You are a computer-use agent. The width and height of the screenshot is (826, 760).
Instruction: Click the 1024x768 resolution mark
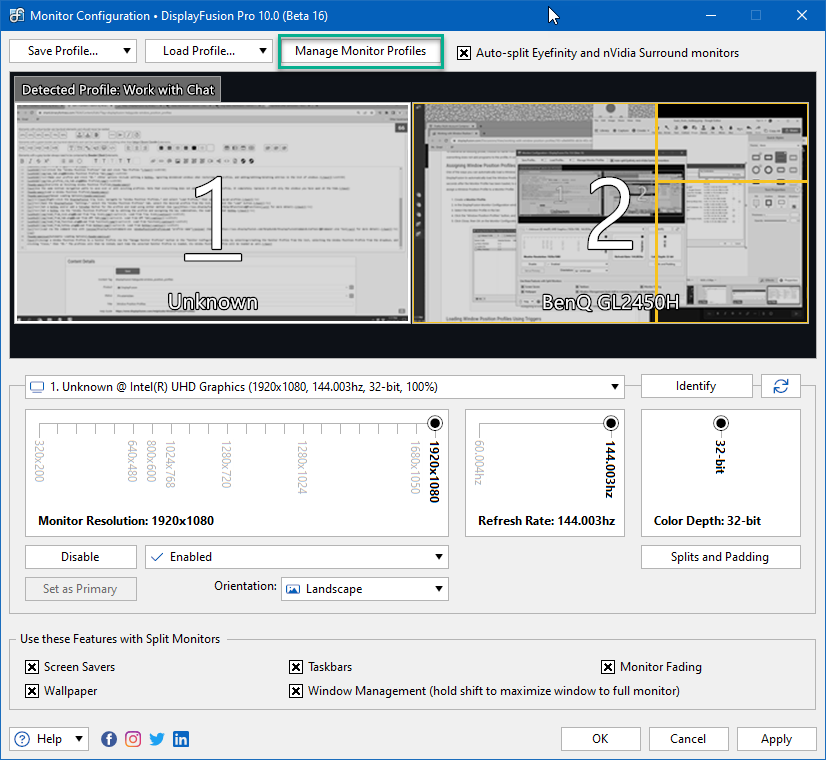[170, 464]
